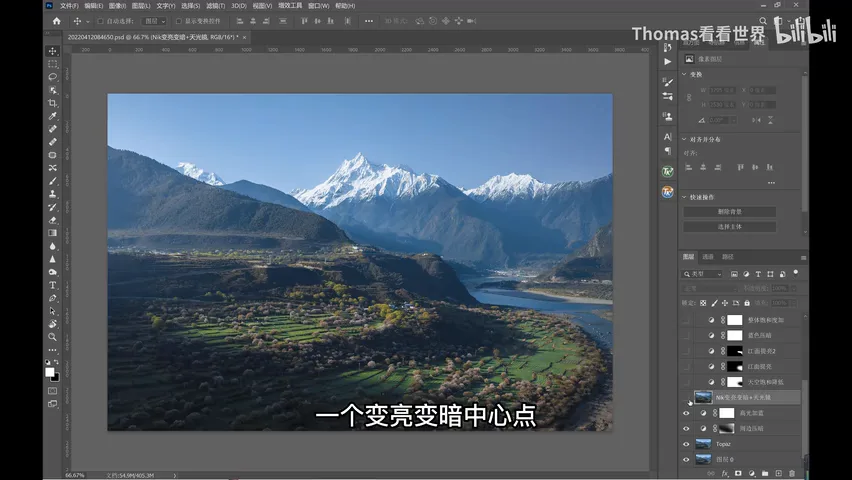Hide the 高光加蓝 adjustment layer
852x480 pixels.
(686, 413)
